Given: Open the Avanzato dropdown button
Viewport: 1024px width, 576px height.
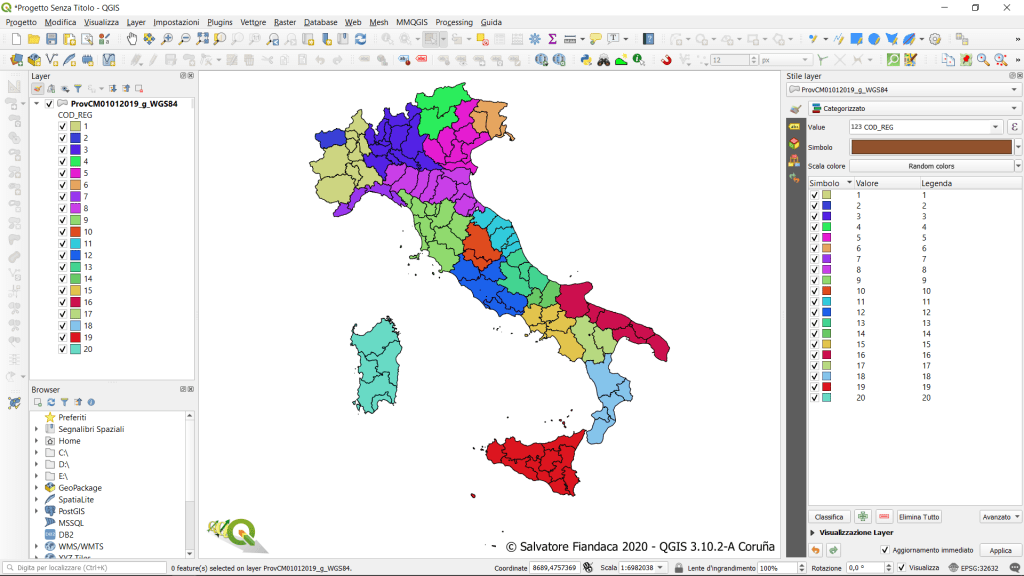Looking at the screenshot, I should [1000, 517].
